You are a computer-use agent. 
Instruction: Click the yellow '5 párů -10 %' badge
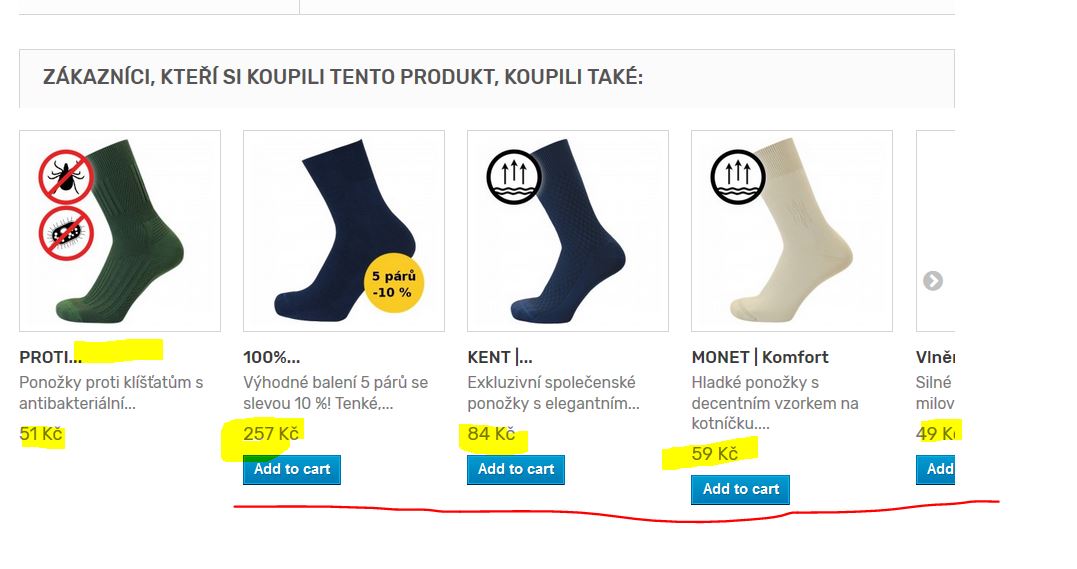(x=395, y=283)
